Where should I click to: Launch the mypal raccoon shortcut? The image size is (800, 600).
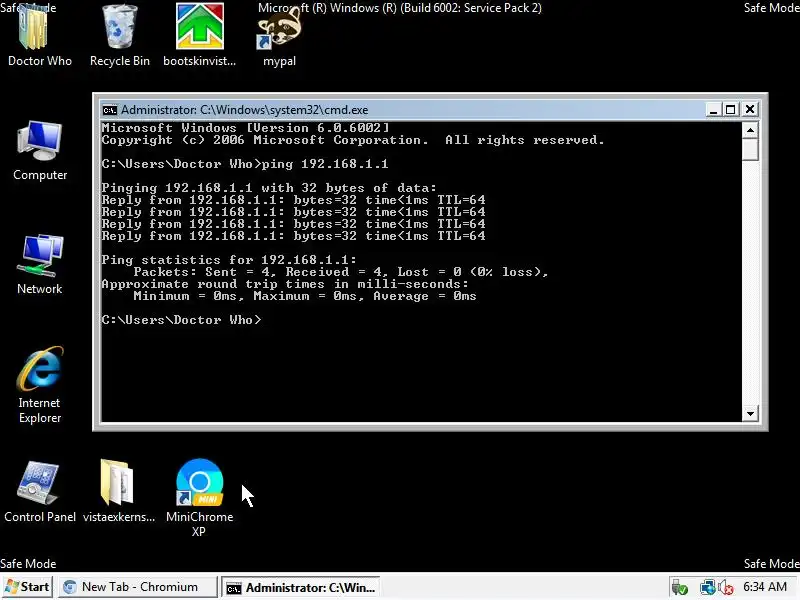point(279,37)
